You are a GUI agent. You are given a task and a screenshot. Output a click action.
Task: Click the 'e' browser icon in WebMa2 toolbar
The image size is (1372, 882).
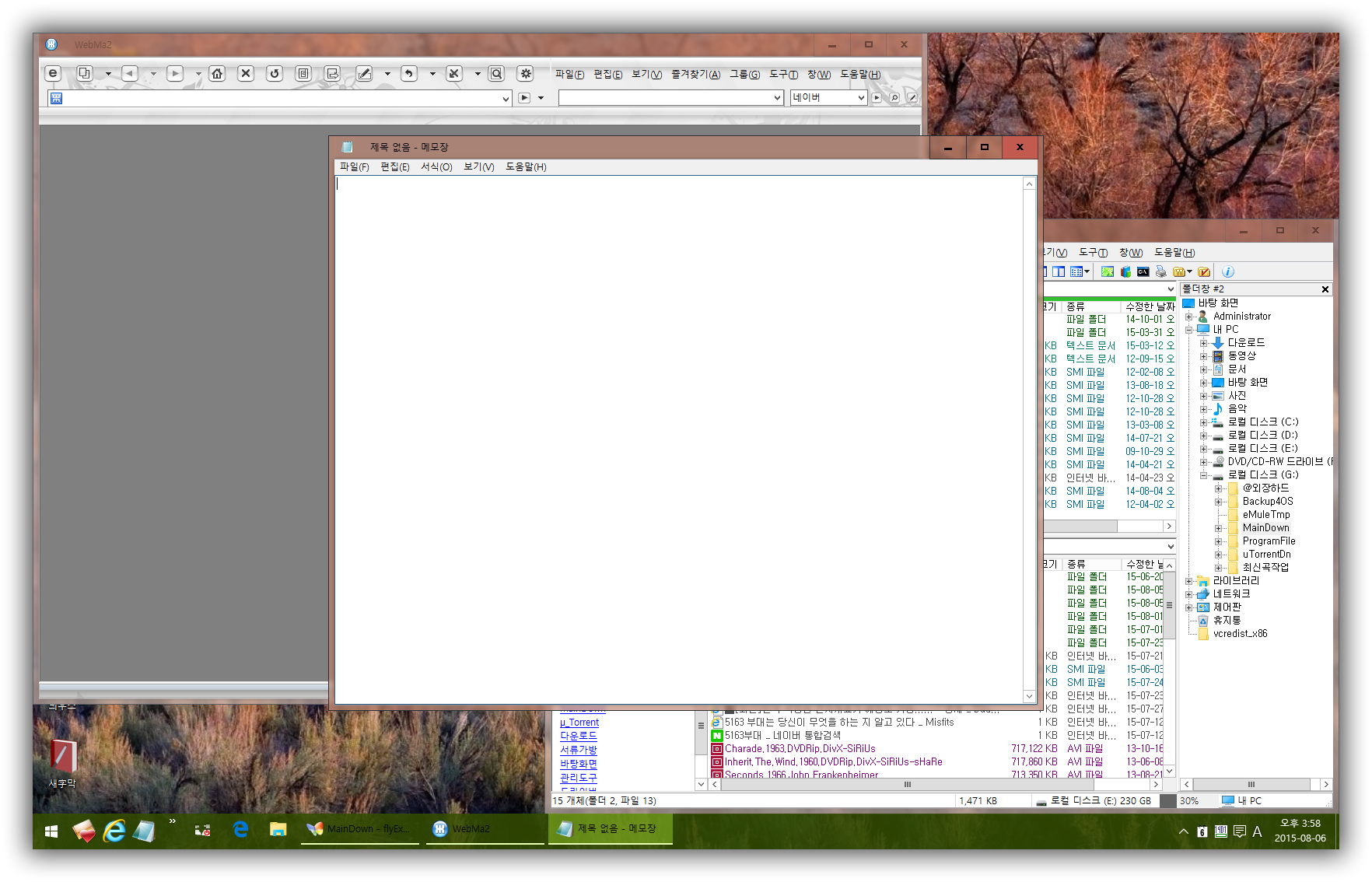[x=53, y=74]
